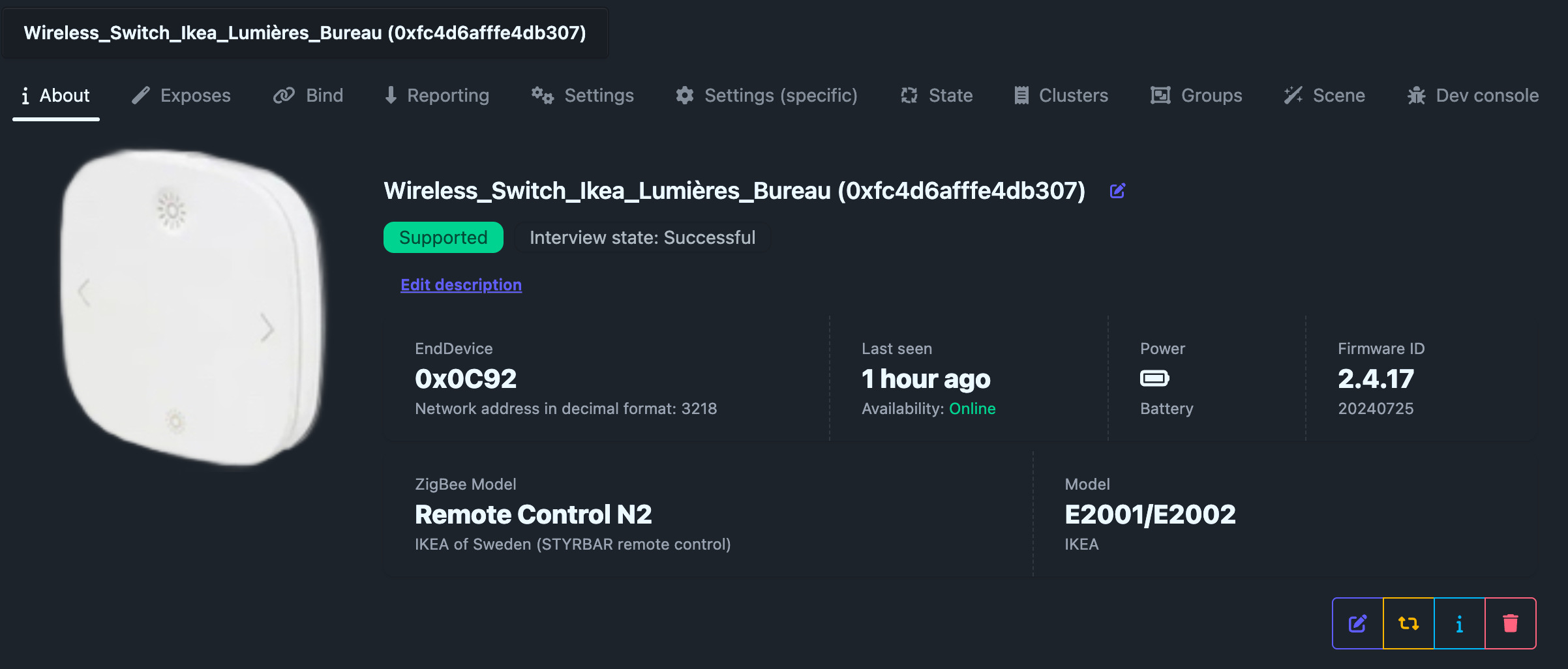Click the red trash delete device button
Viewport: 1568px width, 669px height.
point(1511,623)
